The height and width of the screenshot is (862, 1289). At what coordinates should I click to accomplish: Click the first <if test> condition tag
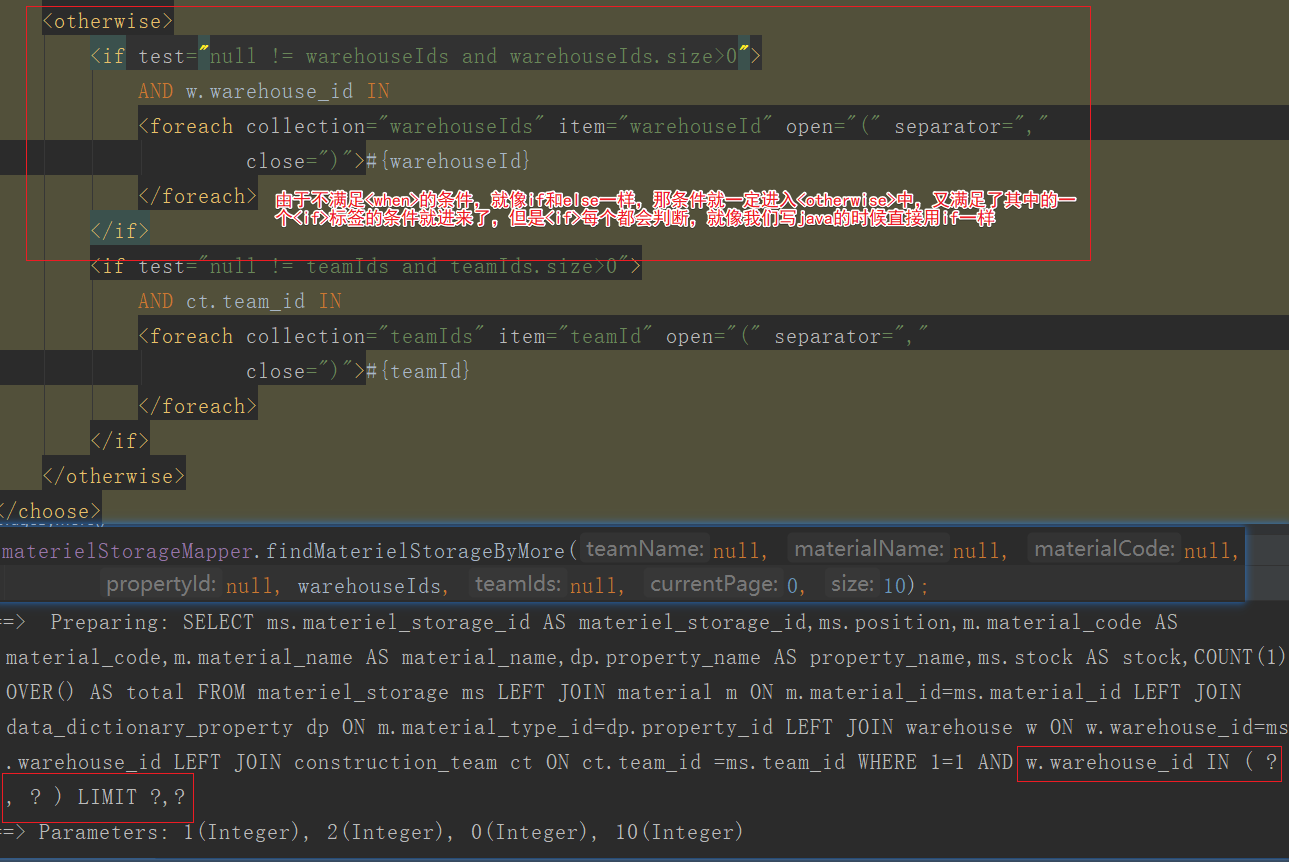point(430,55)
